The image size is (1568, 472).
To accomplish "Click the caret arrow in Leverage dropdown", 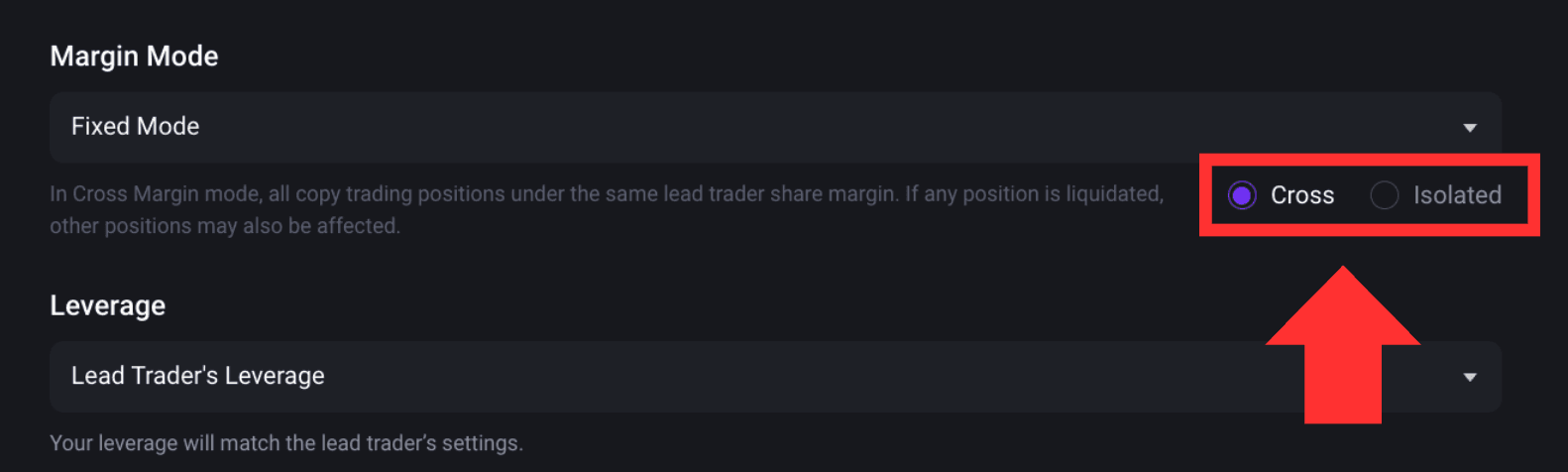I will pos(1470,378).
